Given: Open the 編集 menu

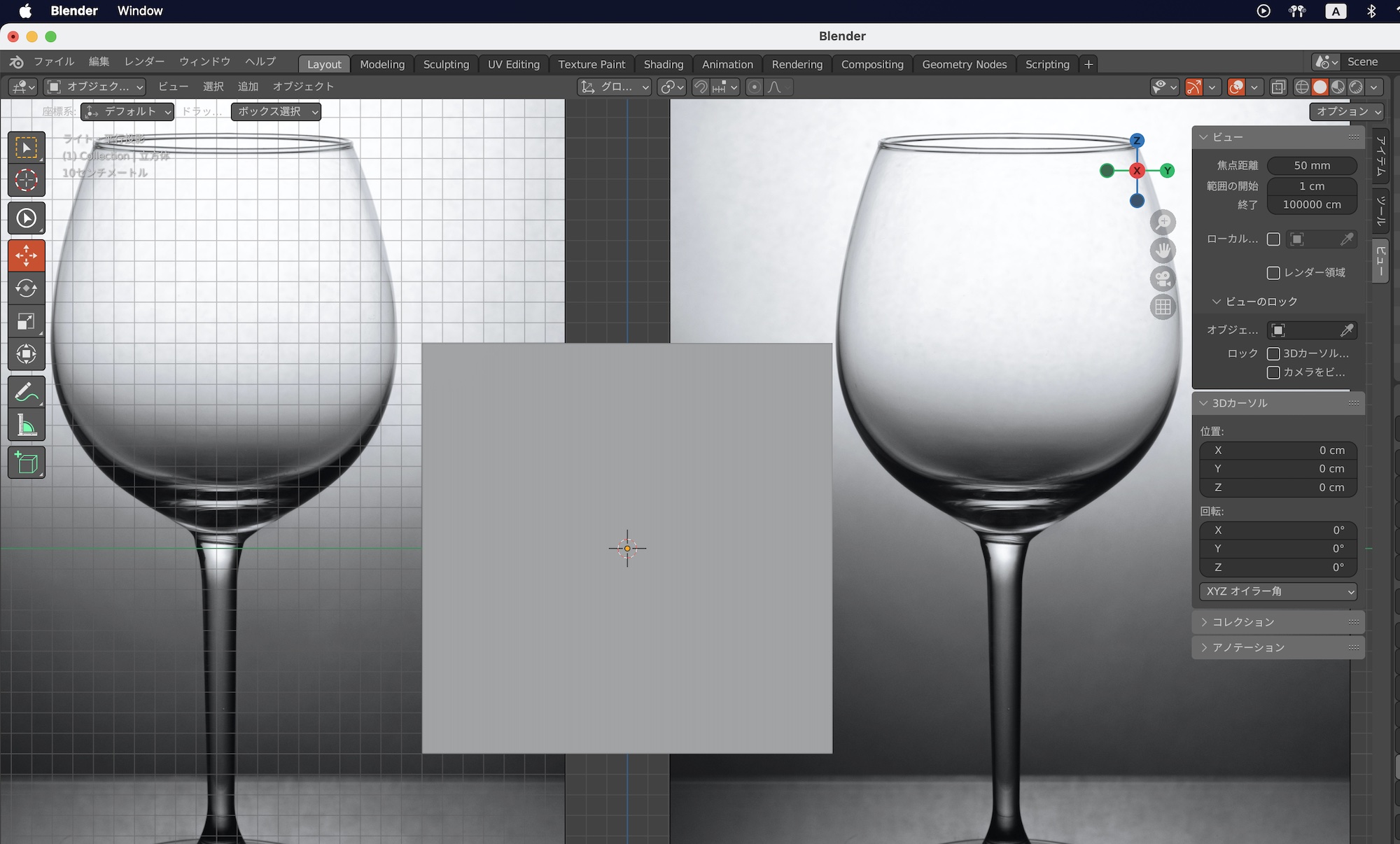Looking at the screenshot, I should pyautogui.click(x=99, y=62).
